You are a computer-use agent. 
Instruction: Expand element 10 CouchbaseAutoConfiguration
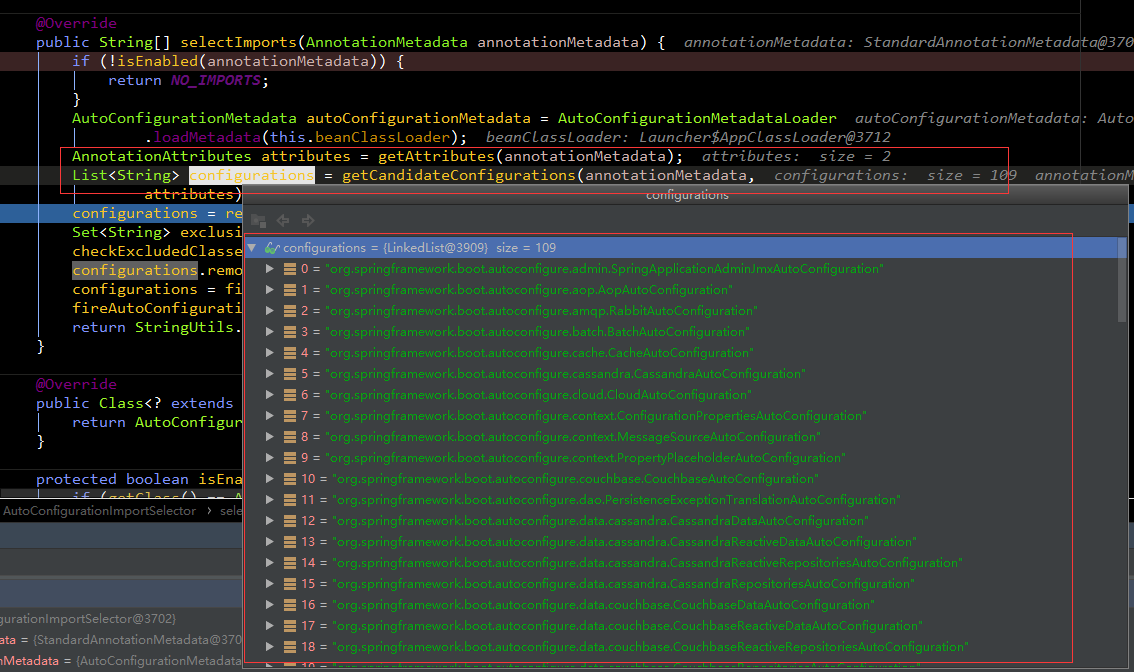[269, 479]
